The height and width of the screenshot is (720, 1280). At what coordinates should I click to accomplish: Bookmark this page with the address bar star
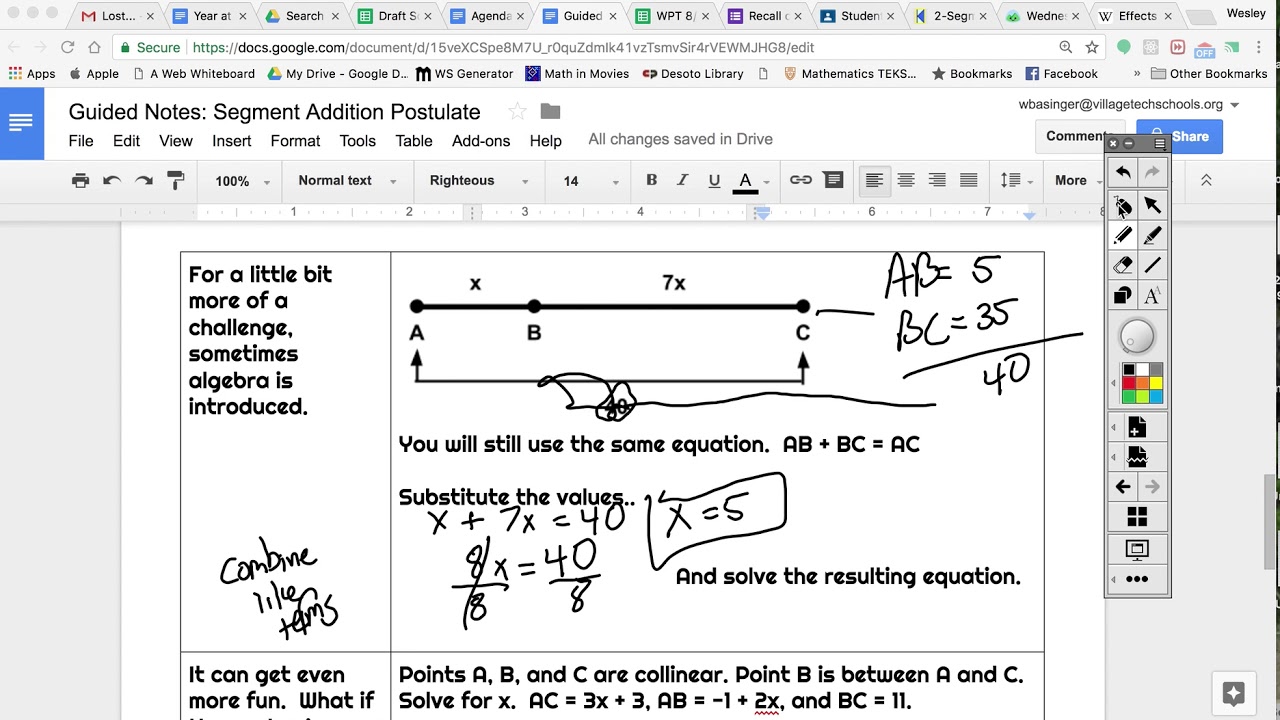[x=1092, y=47]
